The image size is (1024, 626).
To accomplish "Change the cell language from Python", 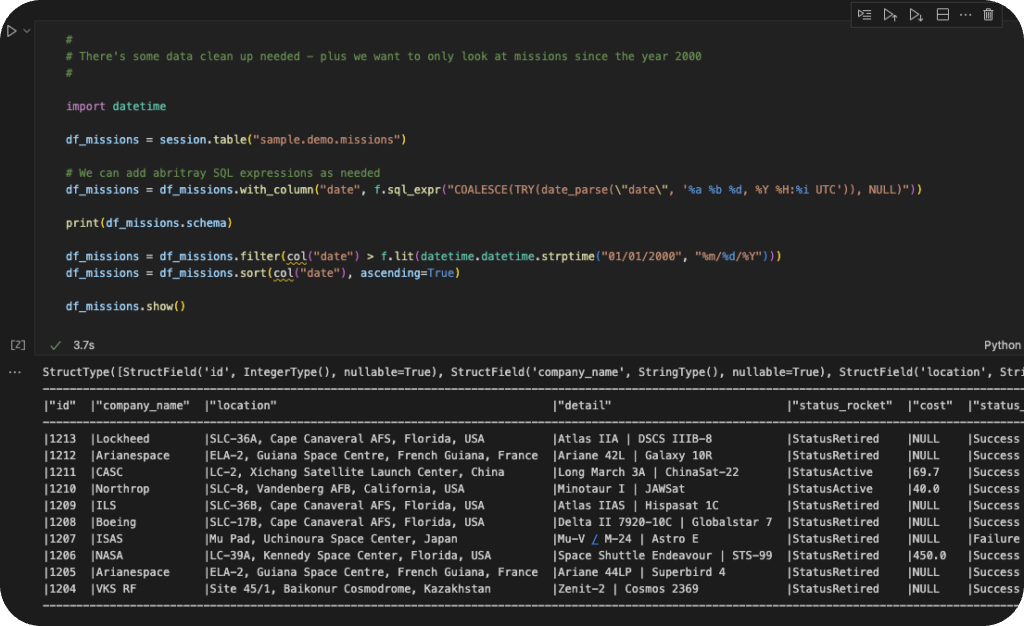I will 1002,345.
